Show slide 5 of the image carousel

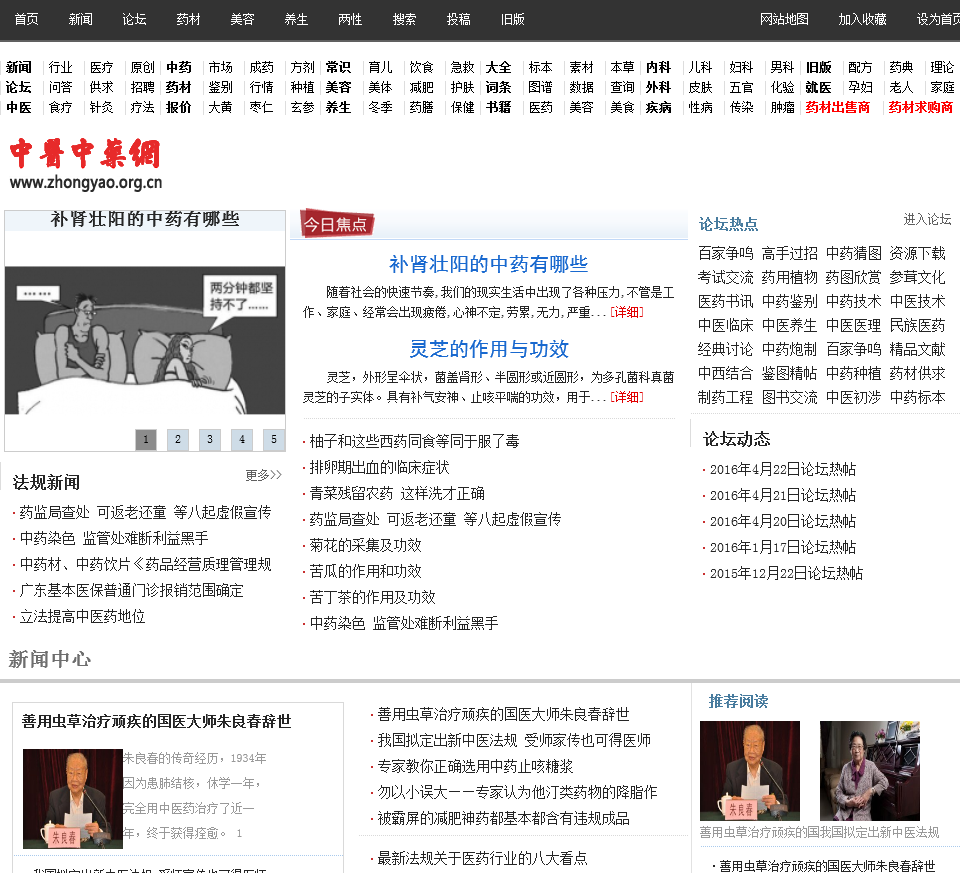click(274, 439)
